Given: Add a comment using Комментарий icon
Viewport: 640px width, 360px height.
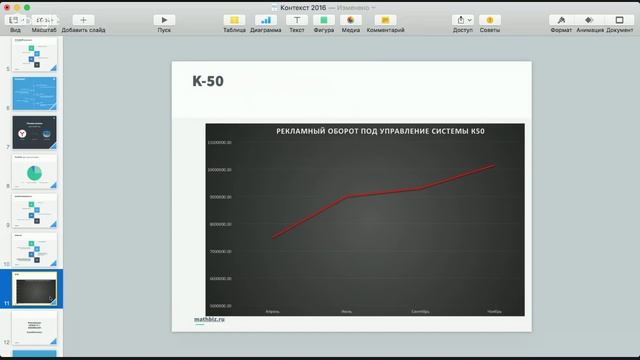Looking at the screenshot, I should [385, 20].
